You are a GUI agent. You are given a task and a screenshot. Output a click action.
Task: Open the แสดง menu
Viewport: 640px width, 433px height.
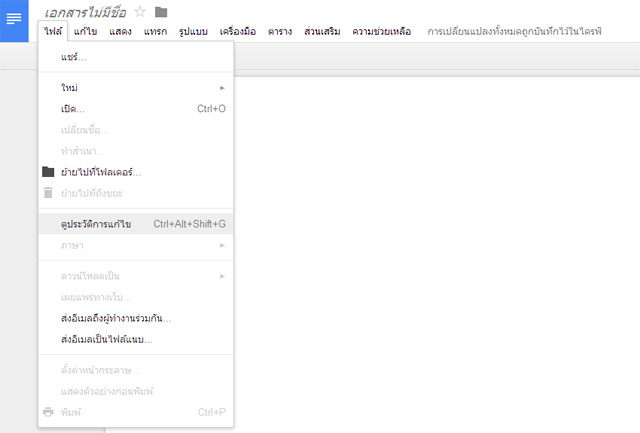(x=120, y=31)
